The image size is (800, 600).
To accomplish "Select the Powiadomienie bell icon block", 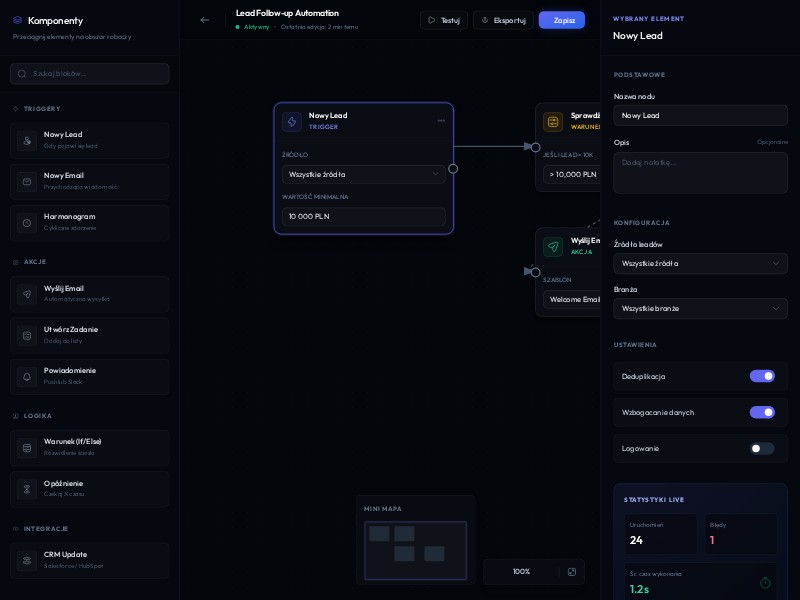I will [x=27, y=376].
